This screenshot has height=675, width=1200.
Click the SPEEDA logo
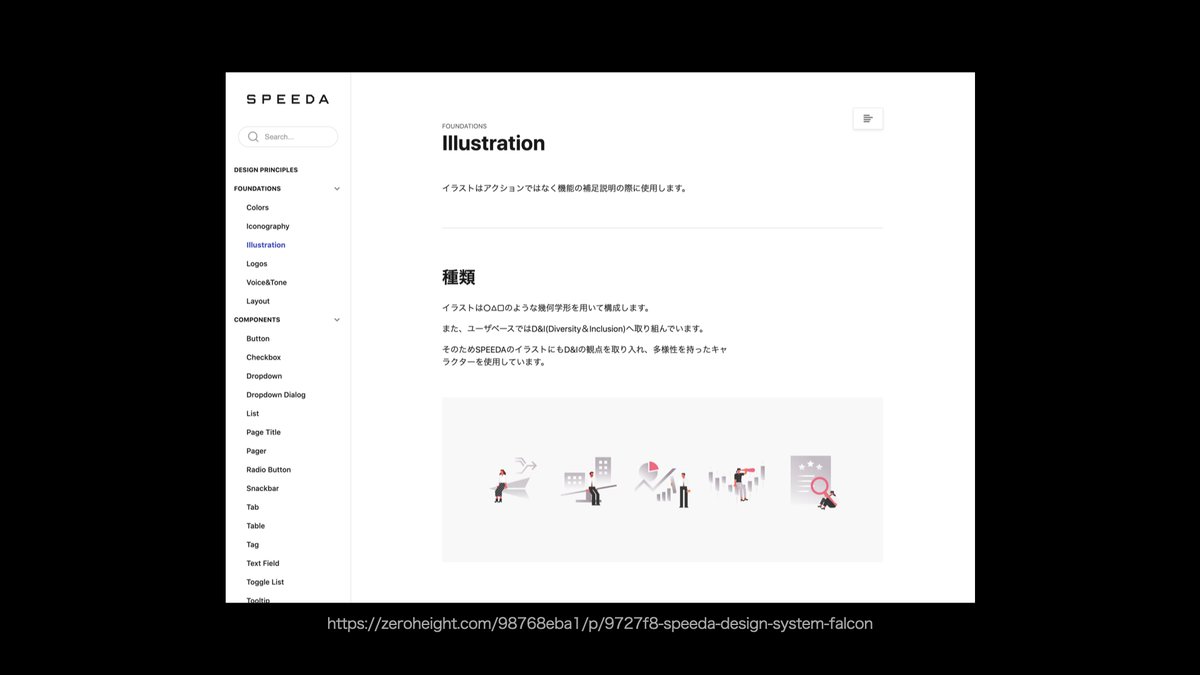click(x=287, y=99)
